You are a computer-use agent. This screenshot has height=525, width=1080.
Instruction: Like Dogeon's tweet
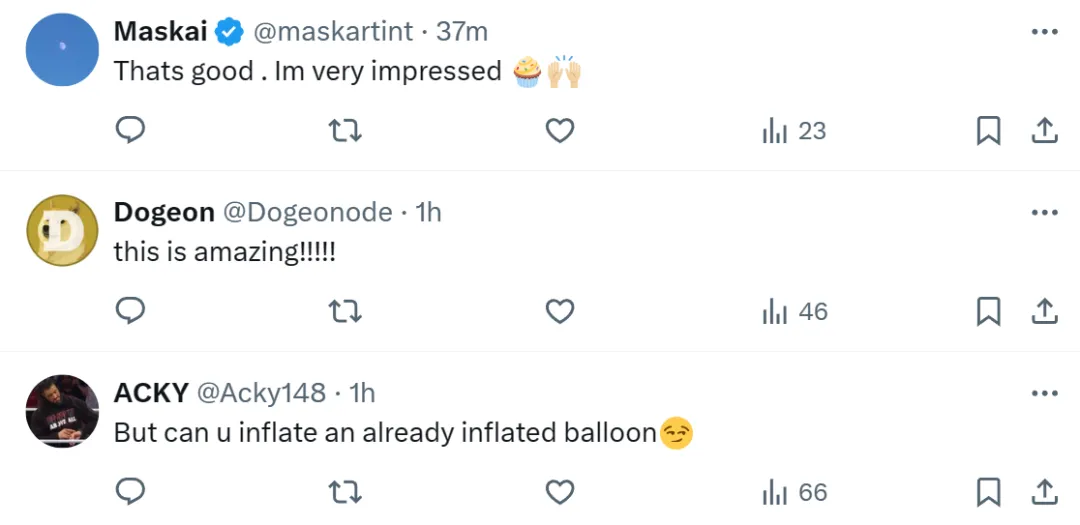tap(560, 311)
